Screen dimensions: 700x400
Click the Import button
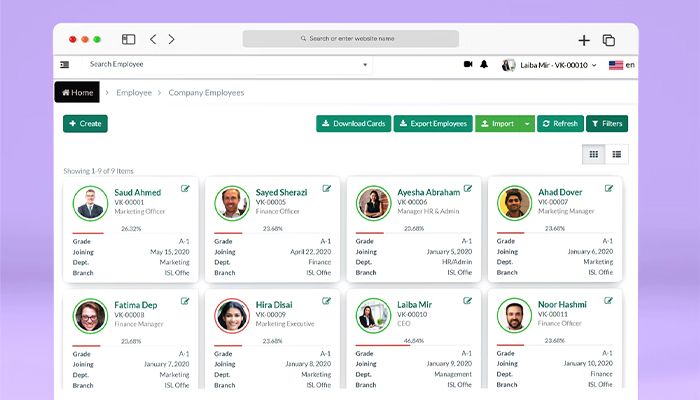[x=498, y=124]
